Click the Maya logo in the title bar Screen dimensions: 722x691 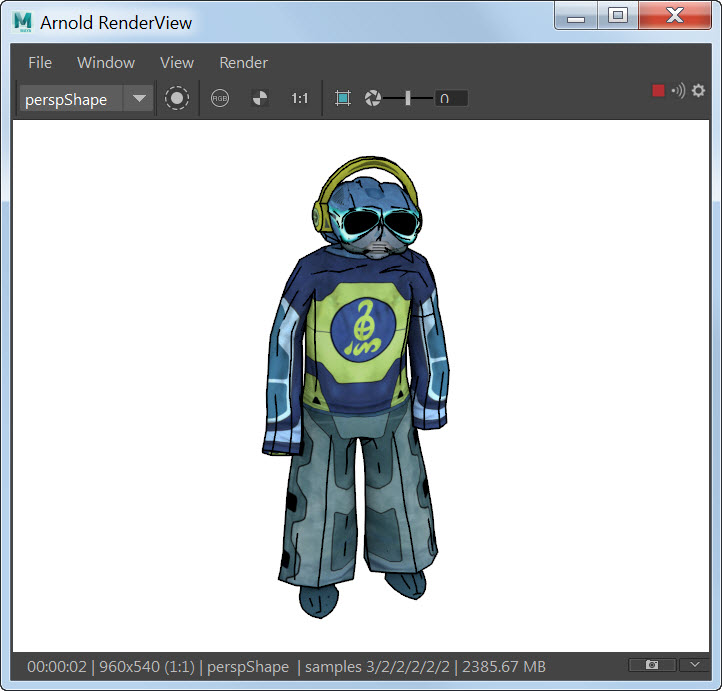(22, 21)
